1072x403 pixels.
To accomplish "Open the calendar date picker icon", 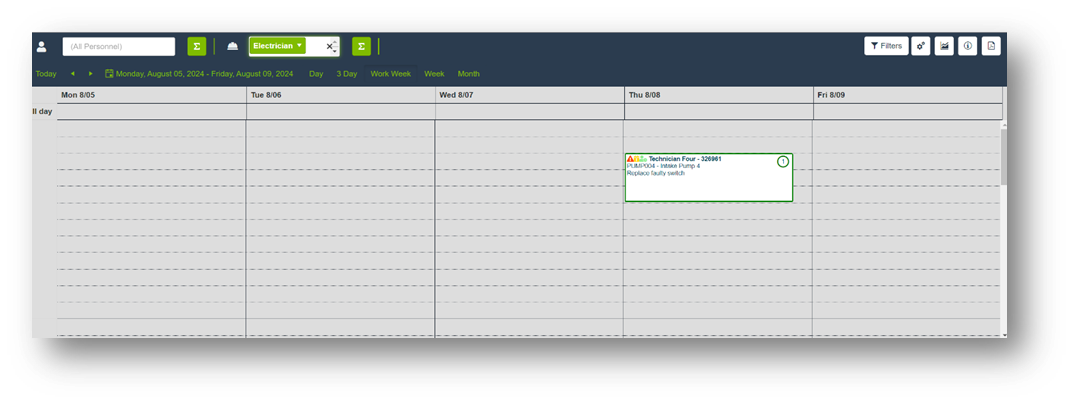I will [x=109, y=74].
